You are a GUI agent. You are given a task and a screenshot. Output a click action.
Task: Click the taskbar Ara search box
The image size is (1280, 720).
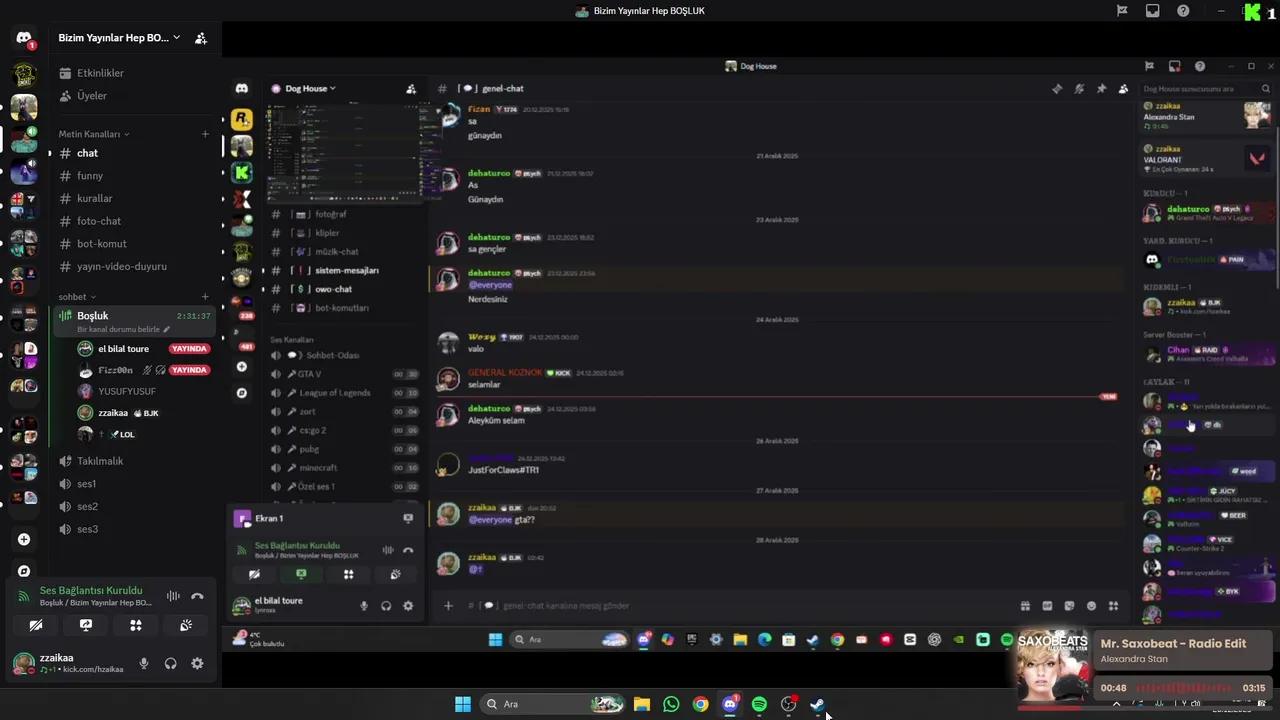coord(551,704)
